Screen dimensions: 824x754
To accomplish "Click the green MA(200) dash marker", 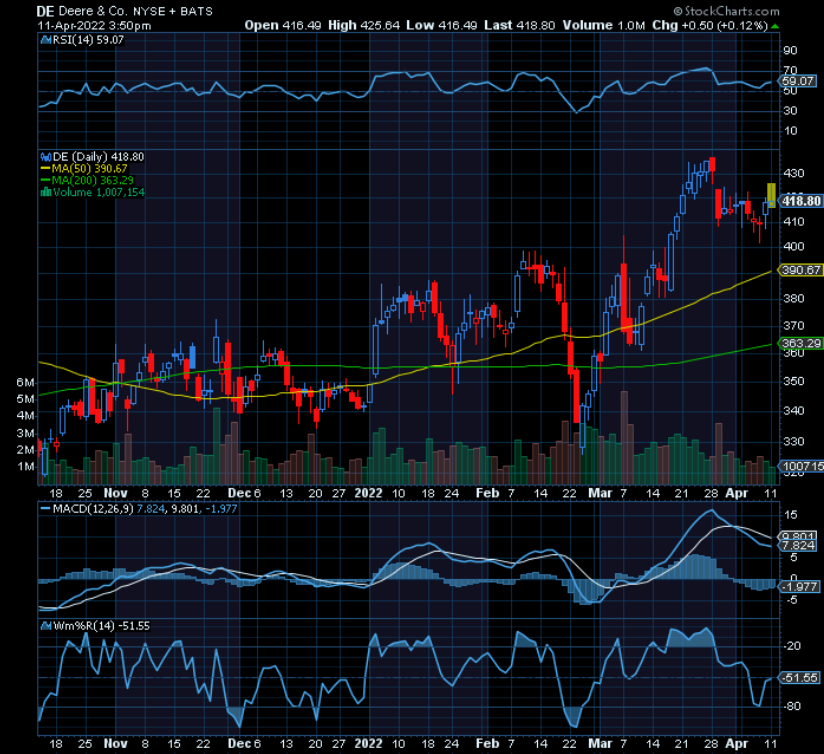I will [44, 179].
